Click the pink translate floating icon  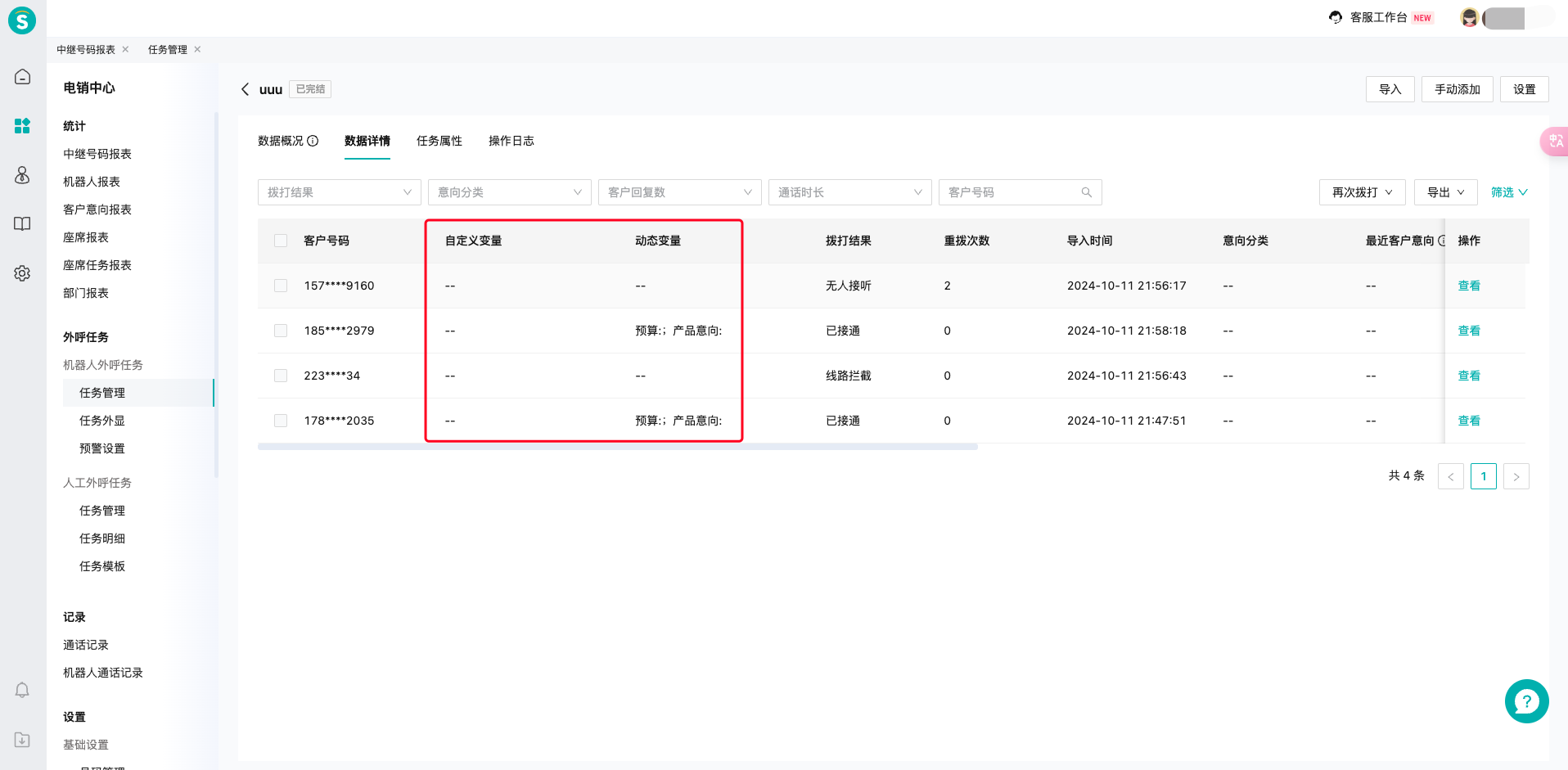1554,141
